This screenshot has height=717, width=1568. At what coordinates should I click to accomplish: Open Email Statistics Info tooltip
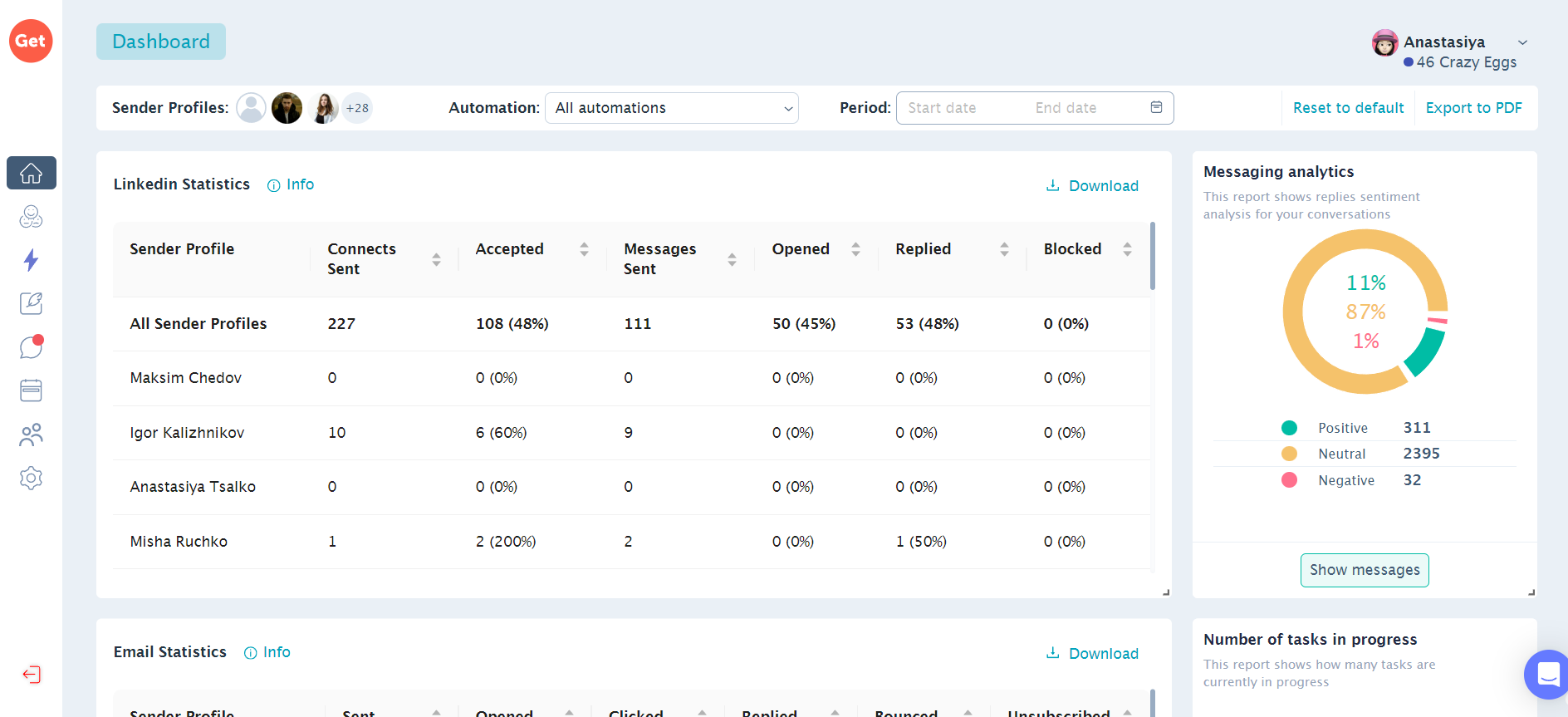coord(267,652)
